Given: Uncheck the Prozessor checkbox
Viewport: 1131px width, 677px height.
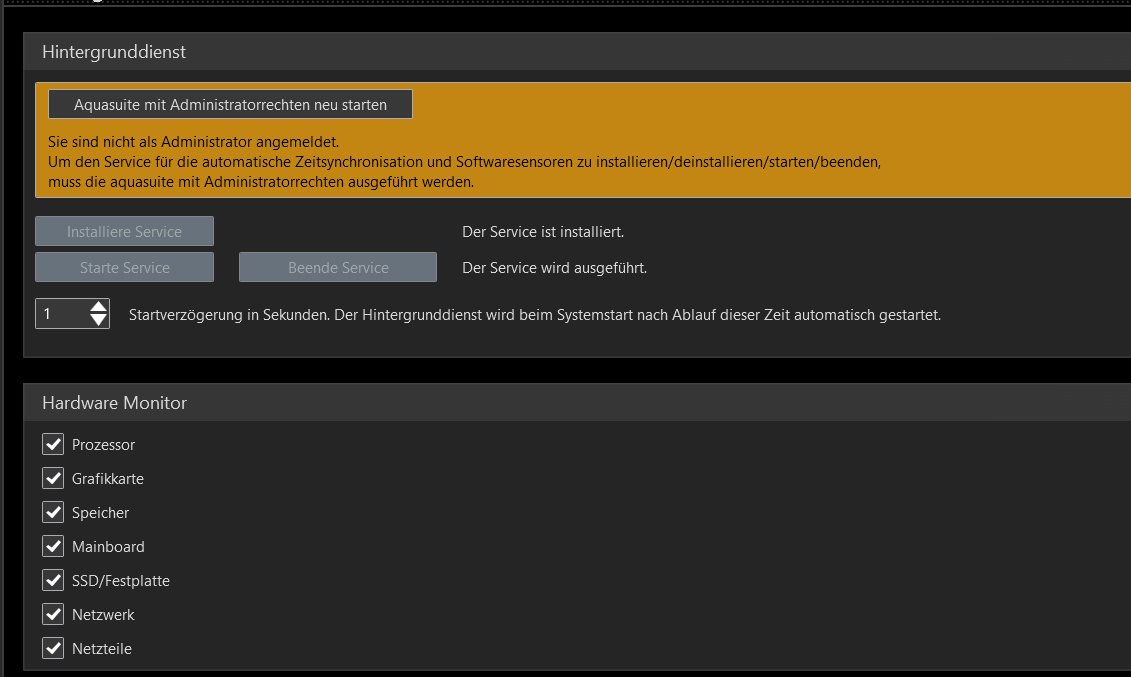Looking at the screenshot, I should pyautogui.click(x=53, y=444).
